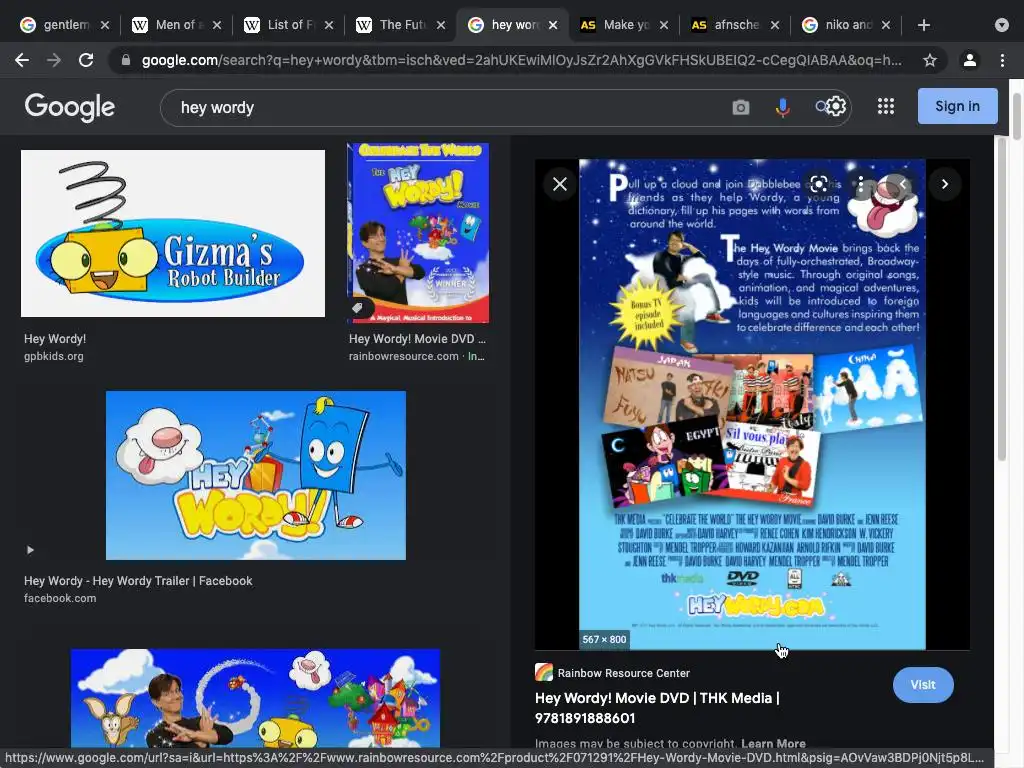Search by image with the camera icon
The width and height of the screenshot is (1024, 768).
coord(741,107)
